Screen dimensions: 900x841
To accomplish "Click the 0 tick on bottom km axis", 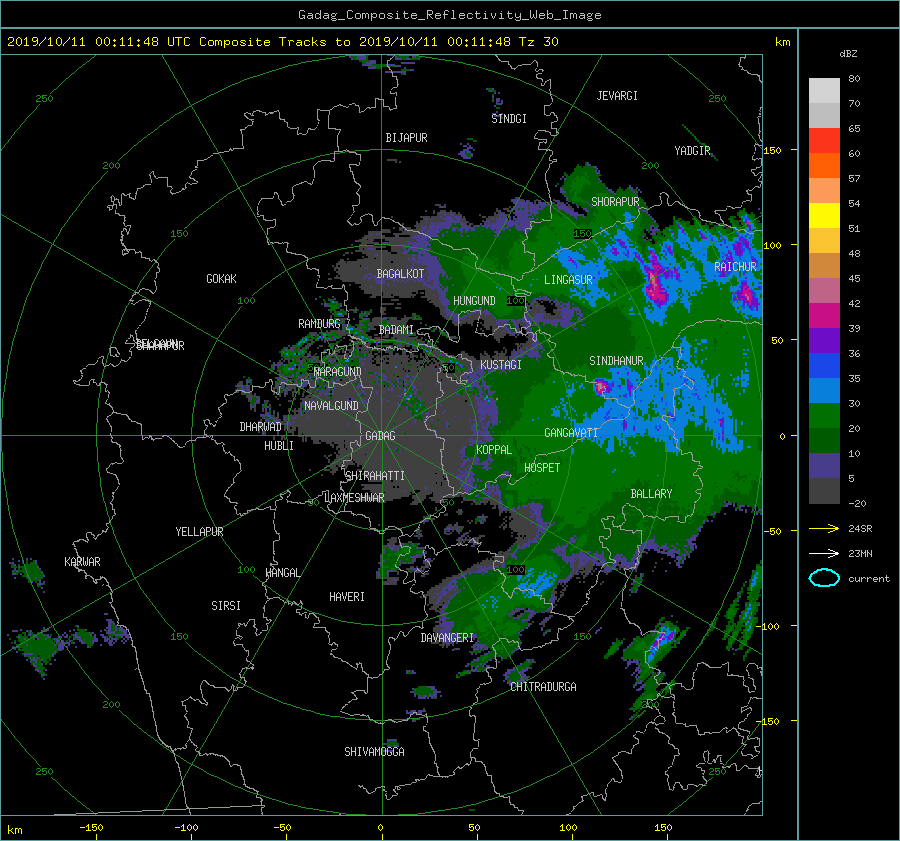I will tap(381, 828).
